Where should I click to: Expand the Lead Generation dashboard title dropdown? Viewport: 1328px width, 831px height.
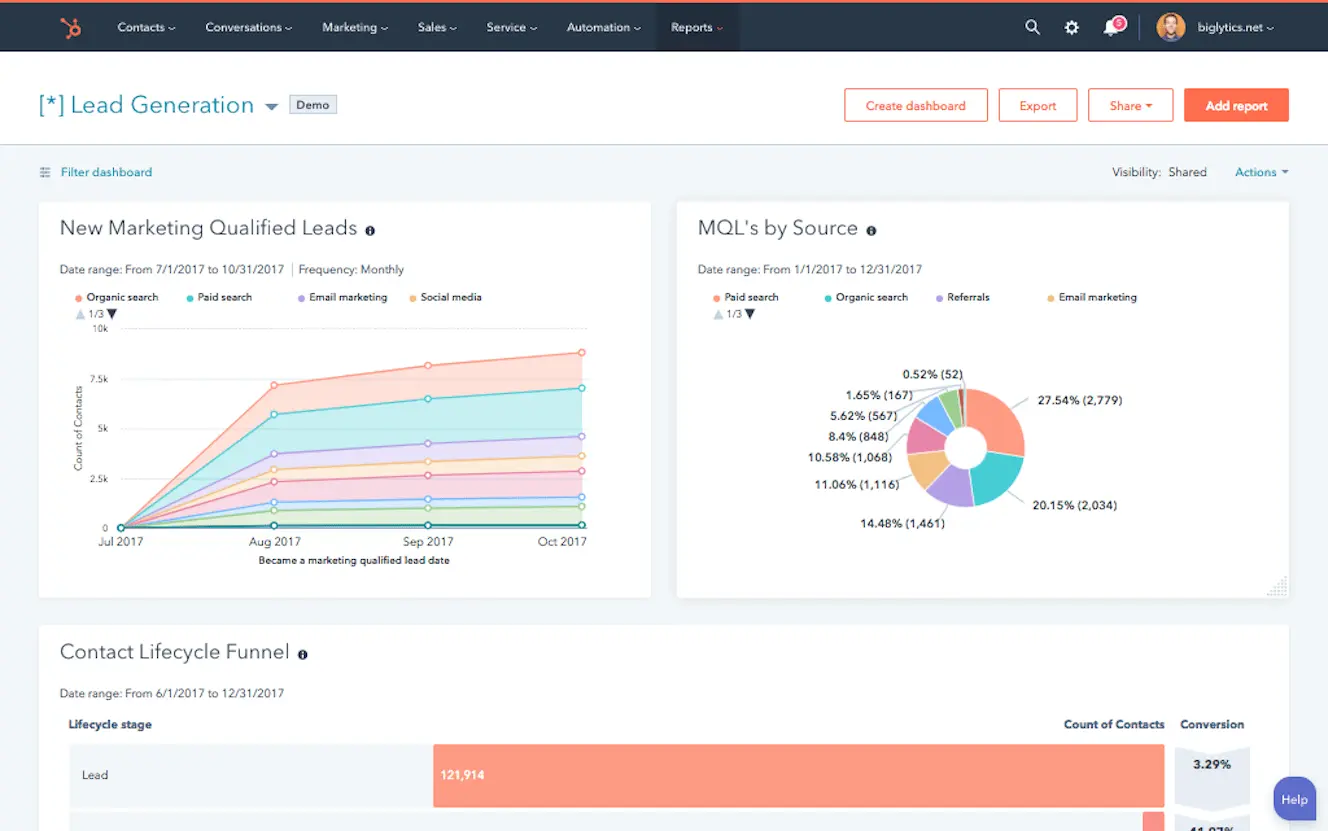[271, 105]
